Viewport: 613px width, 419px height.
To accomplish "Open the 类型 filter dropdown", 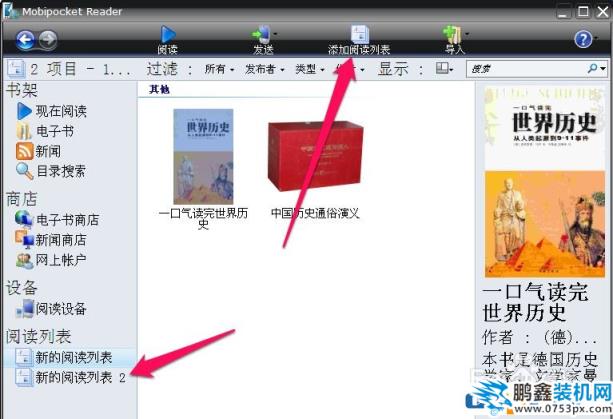I will point(310,70).
